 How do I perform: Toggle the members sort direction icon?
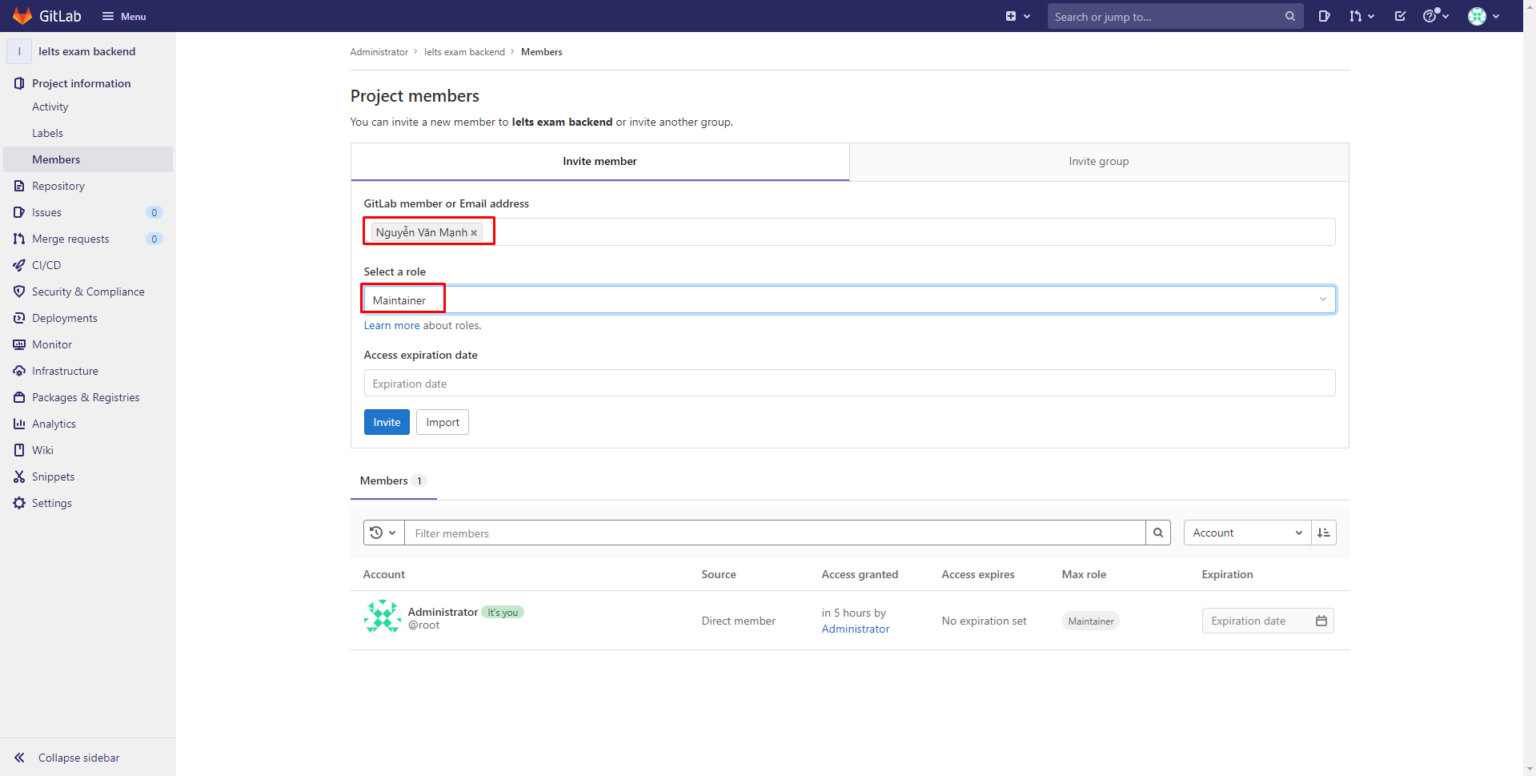[1323, 533]
